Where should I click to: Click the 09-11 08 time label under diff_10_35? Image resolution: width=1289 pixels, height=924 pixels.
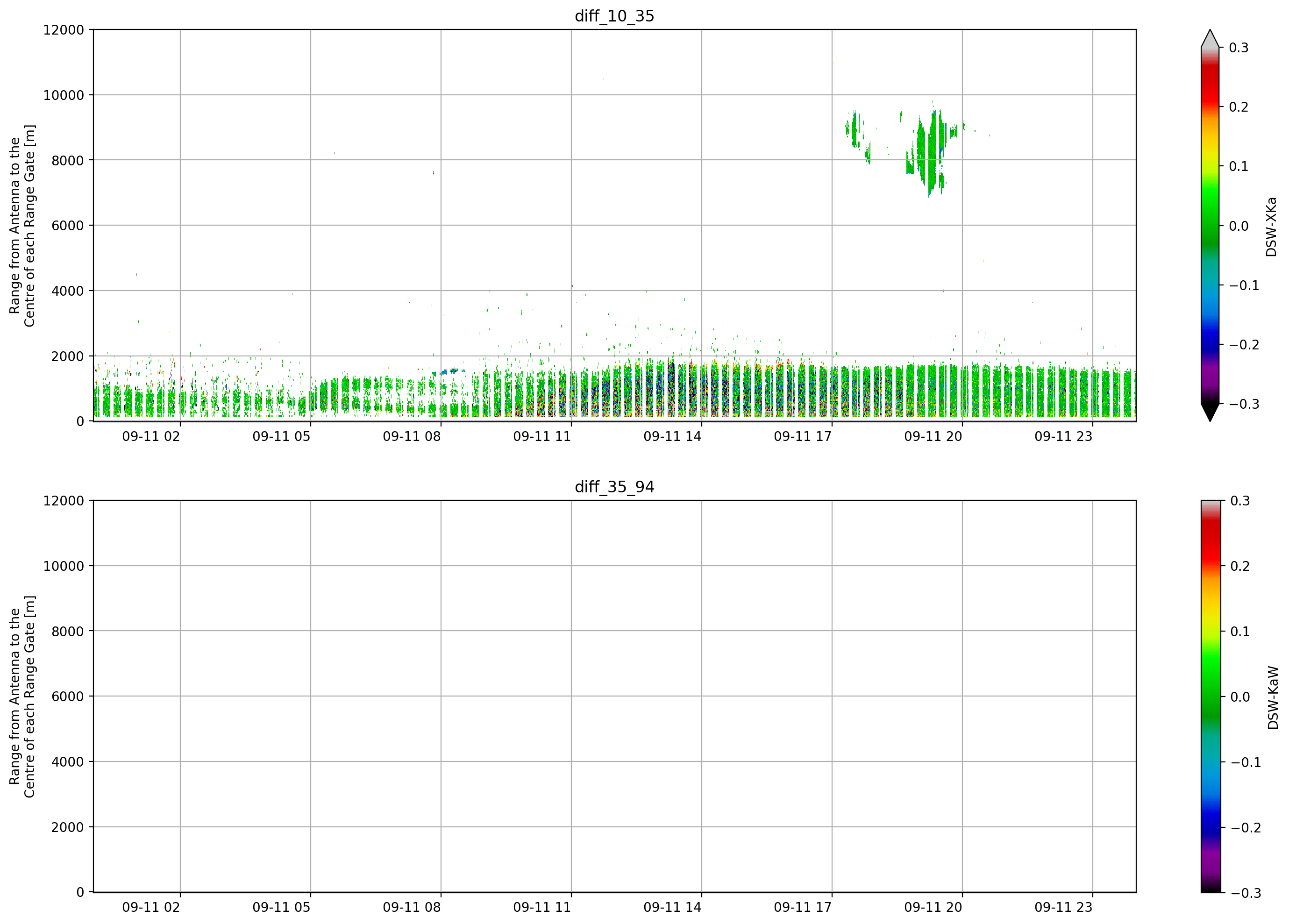(x=412, y=436)
